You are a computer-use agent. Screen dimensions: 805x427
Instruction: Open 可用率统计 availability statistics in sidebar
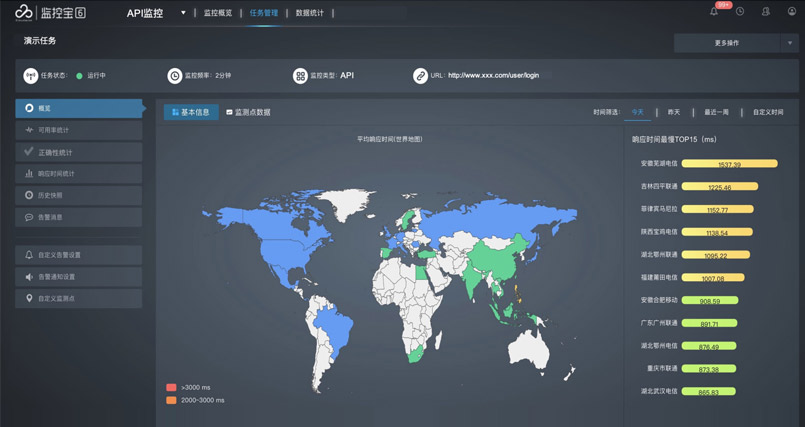(79, 130)
